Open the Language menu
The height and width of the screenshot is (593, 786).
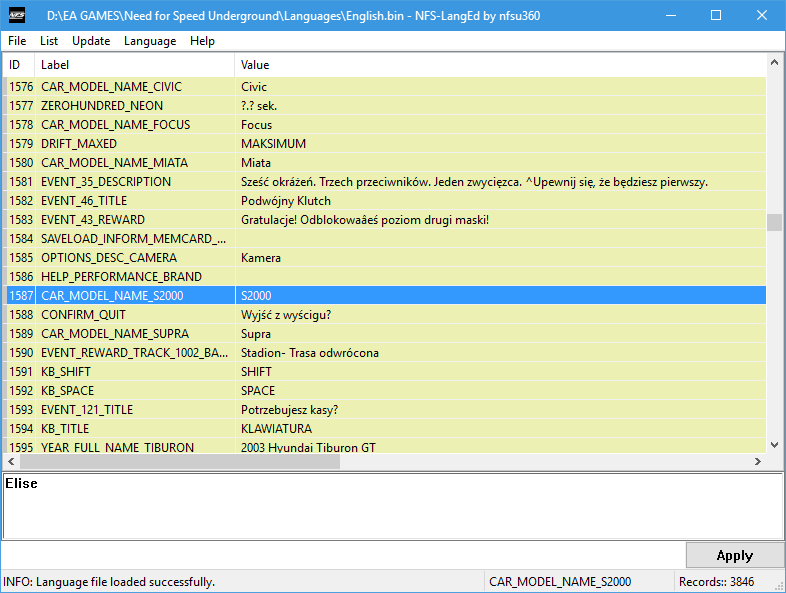tap(150, 41)
